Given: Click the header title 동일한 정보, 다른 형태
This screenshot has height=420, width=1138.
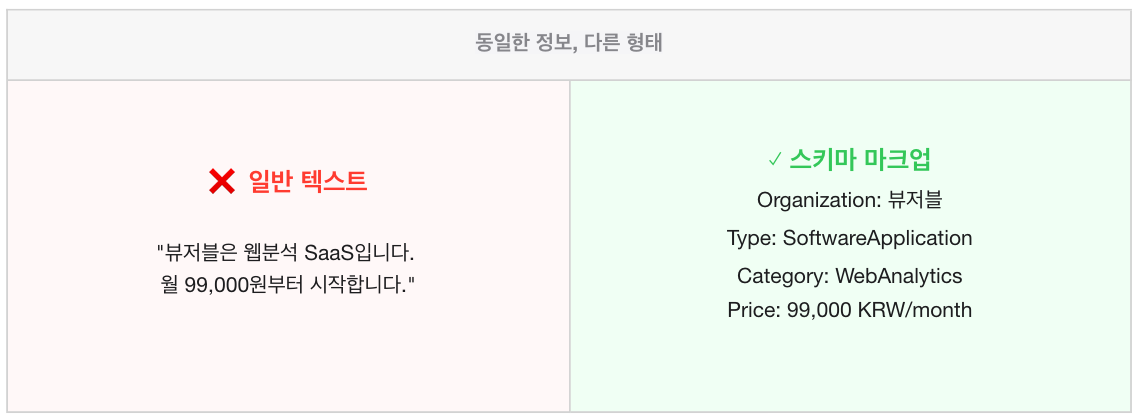Looking at the screenshot, I should [x=569, y=44].
